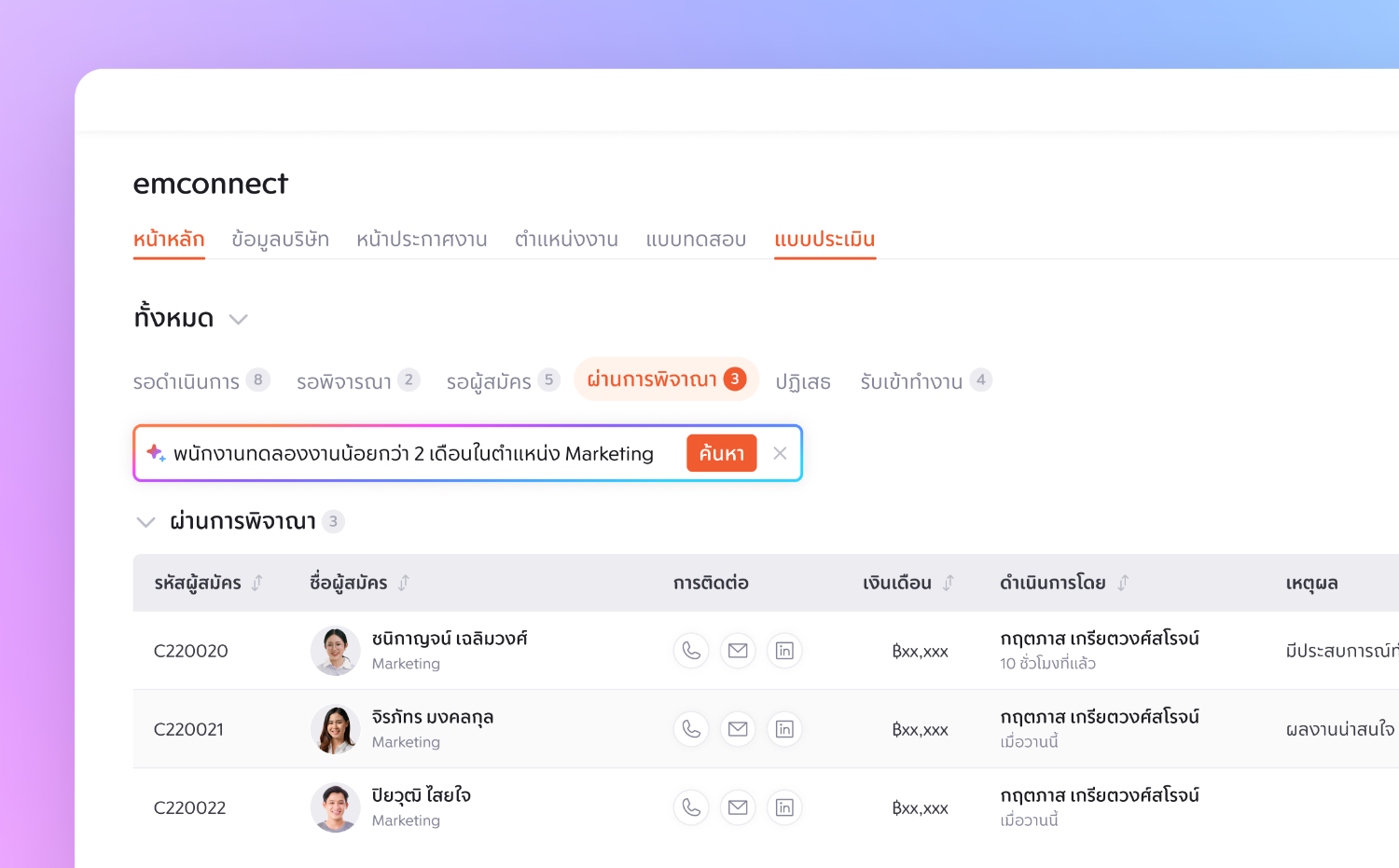1399x868 pixels.
Task: Click ผลงานน่าสนใจ reason text
Action: pyautogui.click(x=1340, y=729)
